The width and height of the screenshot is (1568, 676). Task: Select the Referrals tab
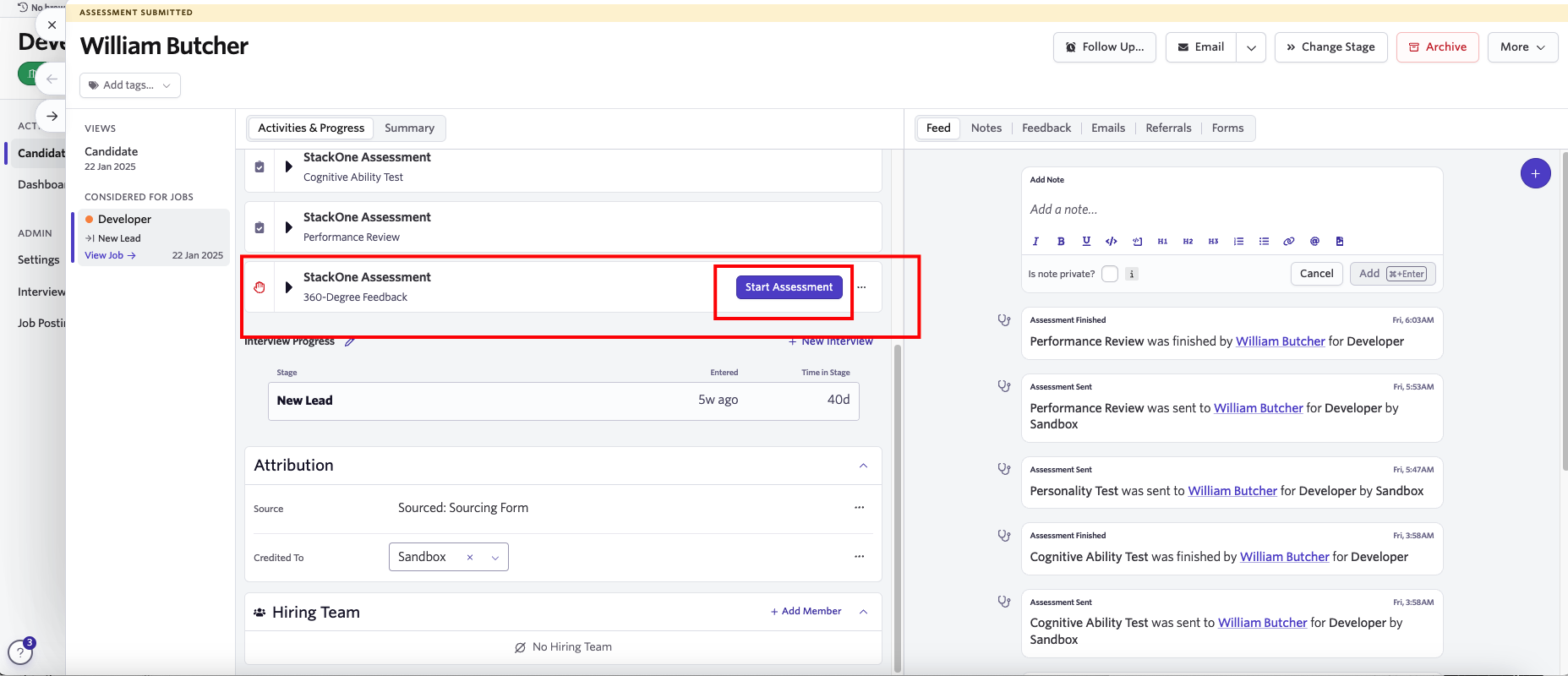(1168, 128)
